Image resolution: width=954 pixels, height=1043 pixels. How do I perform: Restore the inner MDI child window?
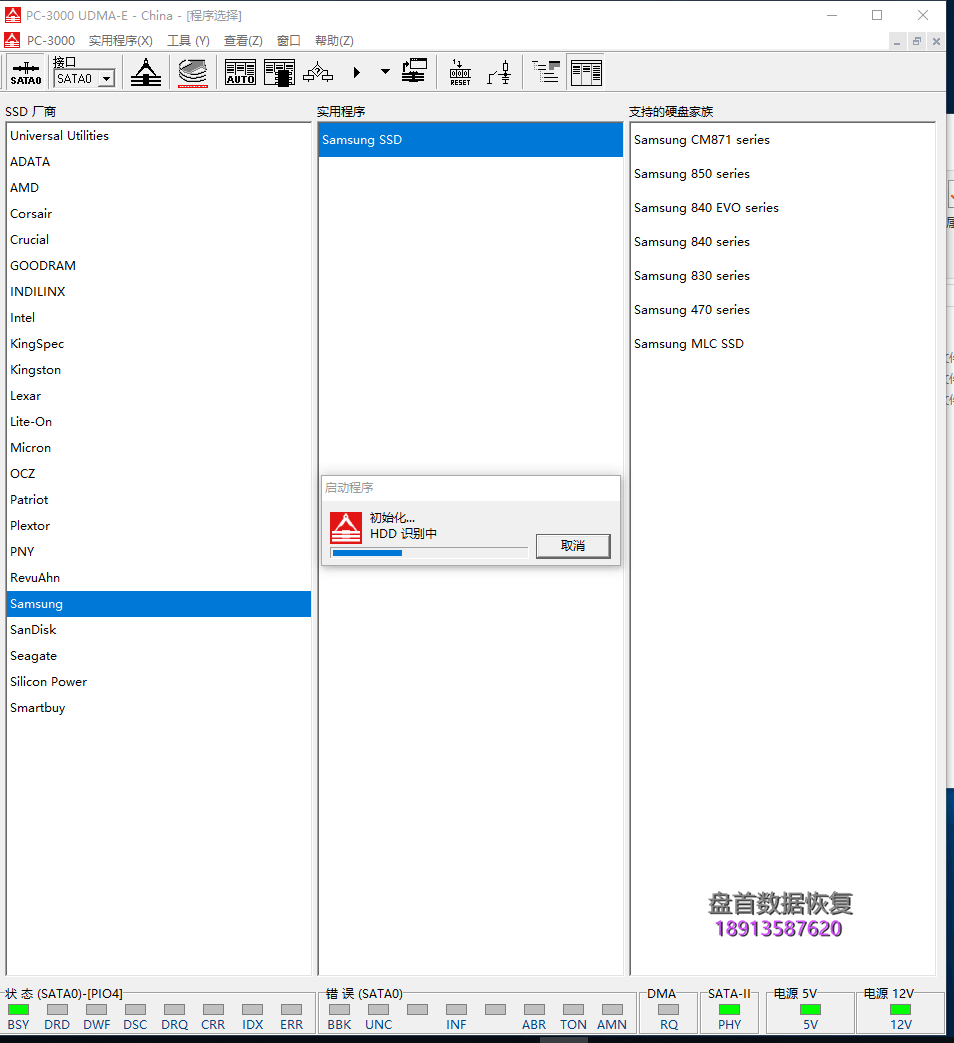pyautogui.click(x=917, y=41)
